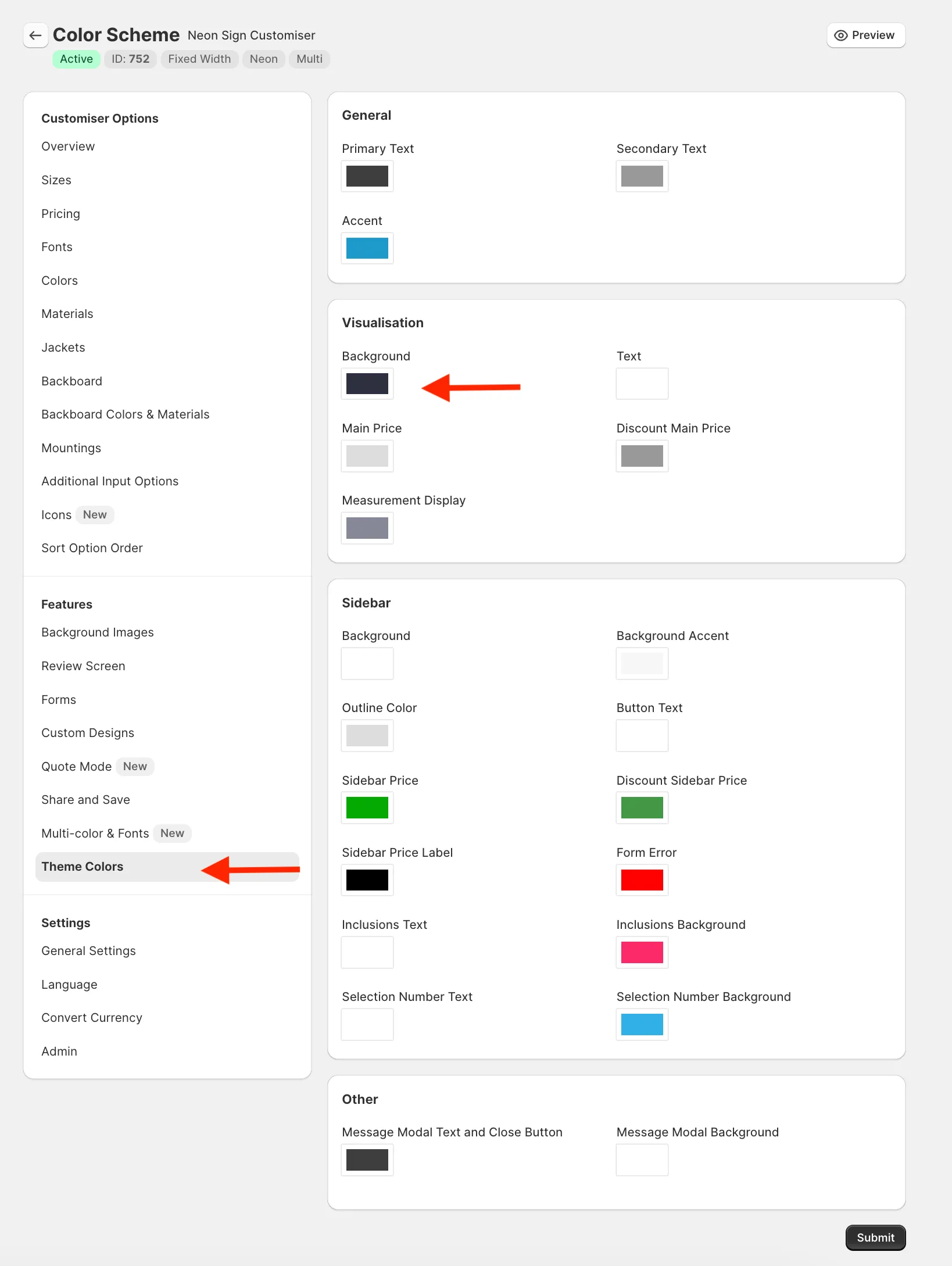The height and width of the screenshot is (1266, 952).
Task: Go to Quote Mode feature
Action: click(76, 767)
